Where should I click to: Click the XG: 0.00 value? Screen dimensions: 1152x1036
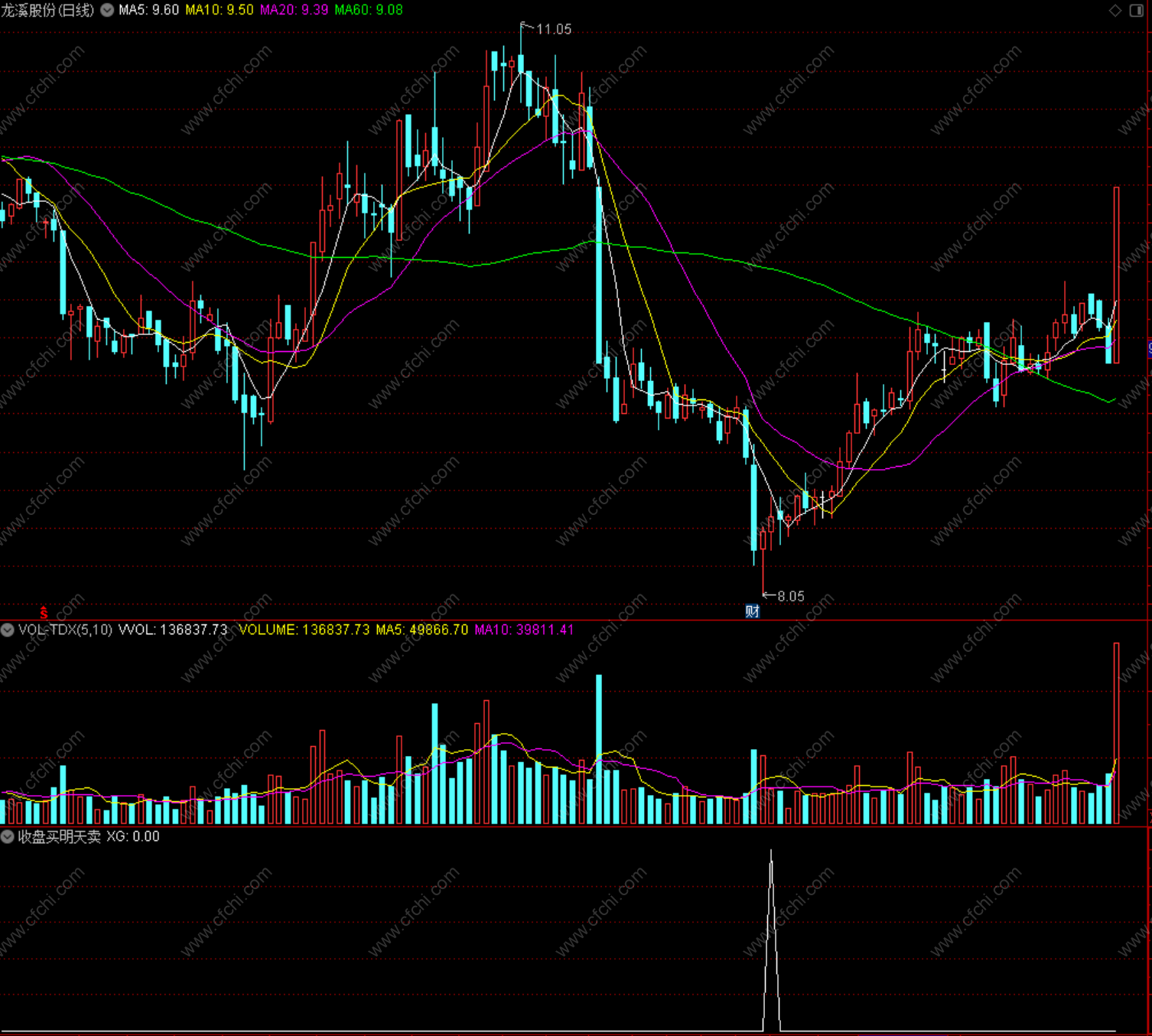tap(133, 836)
